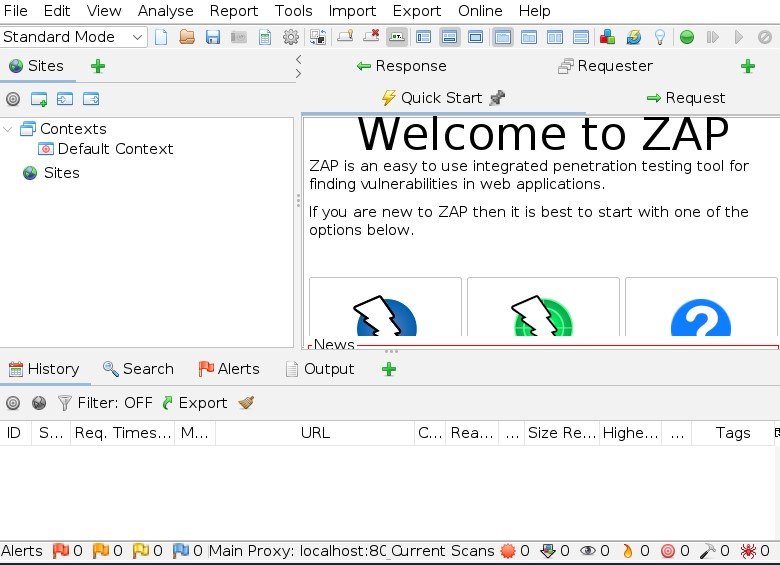
Task: Open the Export menu
Action: click(x=416, y=11)
